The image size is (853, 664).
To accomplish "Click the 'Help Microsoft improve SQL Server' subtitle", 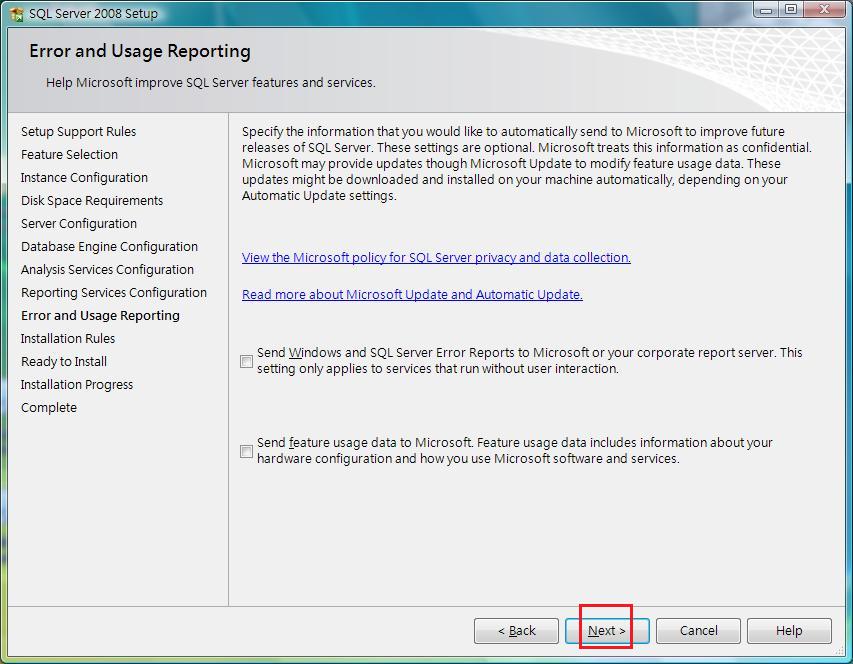I will pyautogui.click(x=211, y=83).
